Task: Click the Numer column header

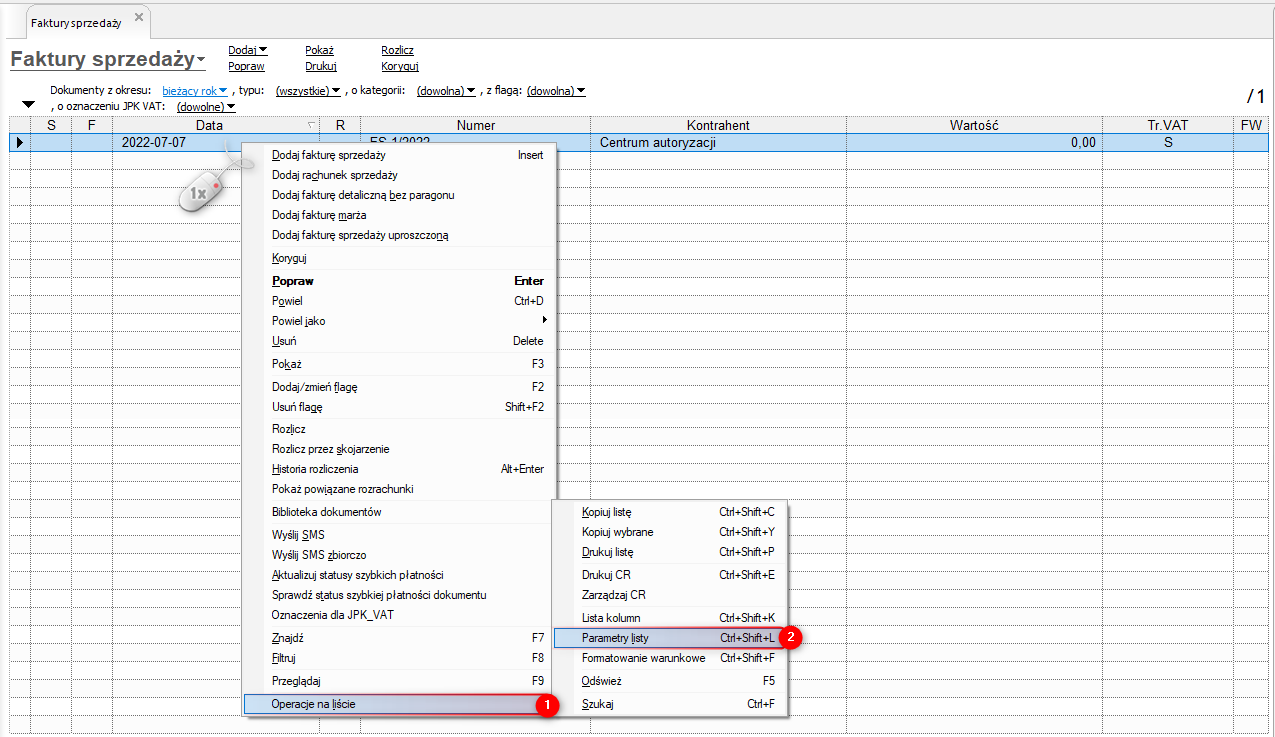Action: [x=476, y=125]
